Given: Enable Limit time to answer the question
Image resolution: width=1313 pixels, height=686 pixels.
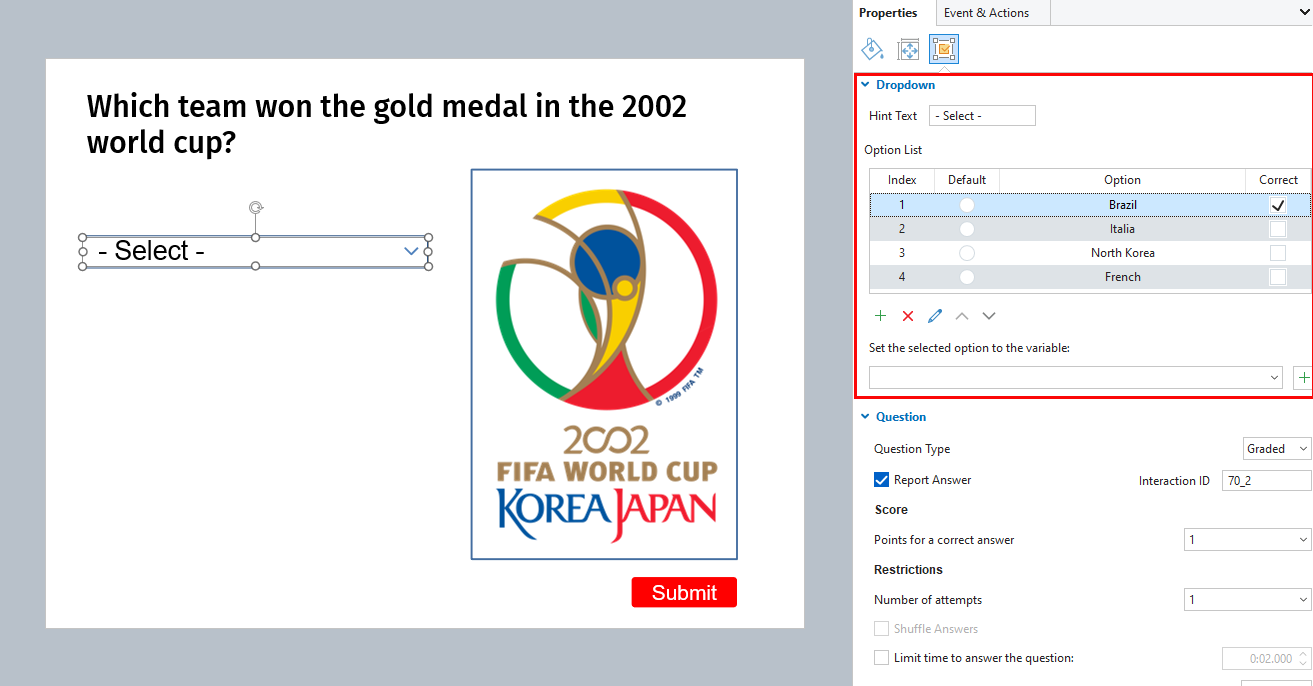Looking at the screenshot, I should point(881,658).
